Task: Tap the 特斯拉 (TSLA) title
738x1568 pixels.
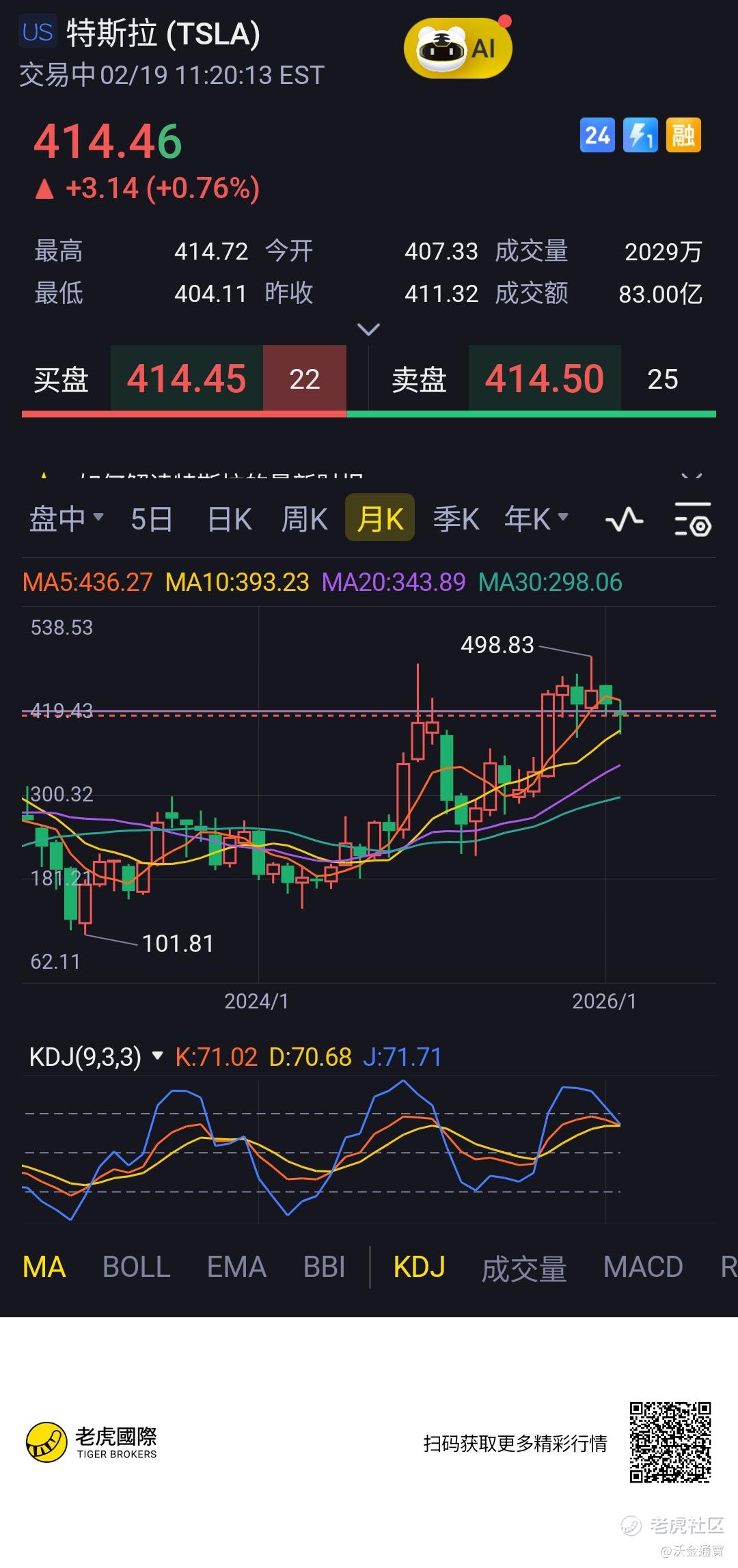Action: tap(163, 33)
